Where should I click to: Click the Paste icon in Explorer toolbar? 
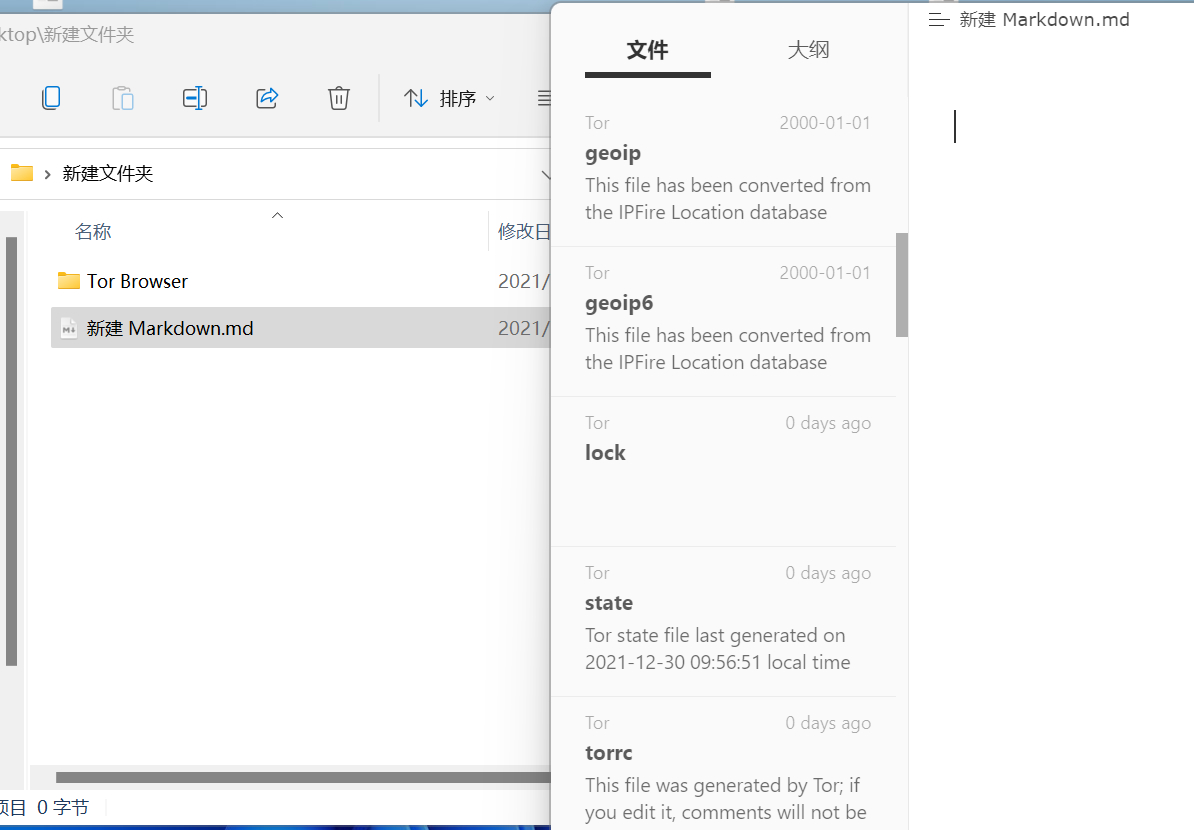point(123,98)
